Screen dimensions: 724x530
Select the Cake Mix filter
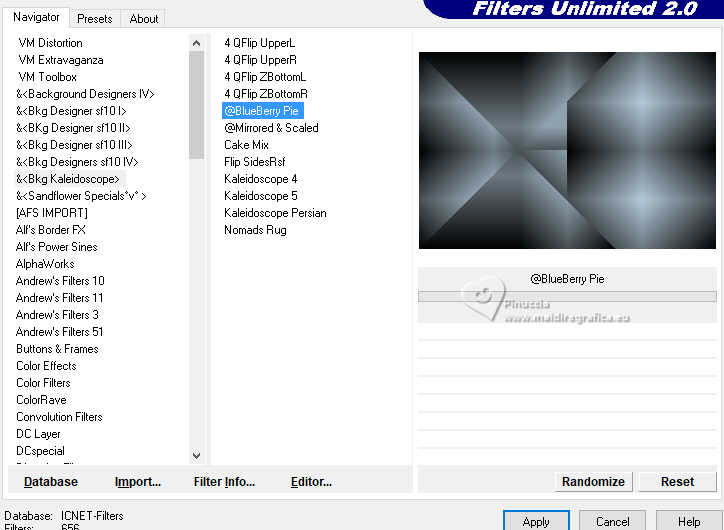coord(246,145)
